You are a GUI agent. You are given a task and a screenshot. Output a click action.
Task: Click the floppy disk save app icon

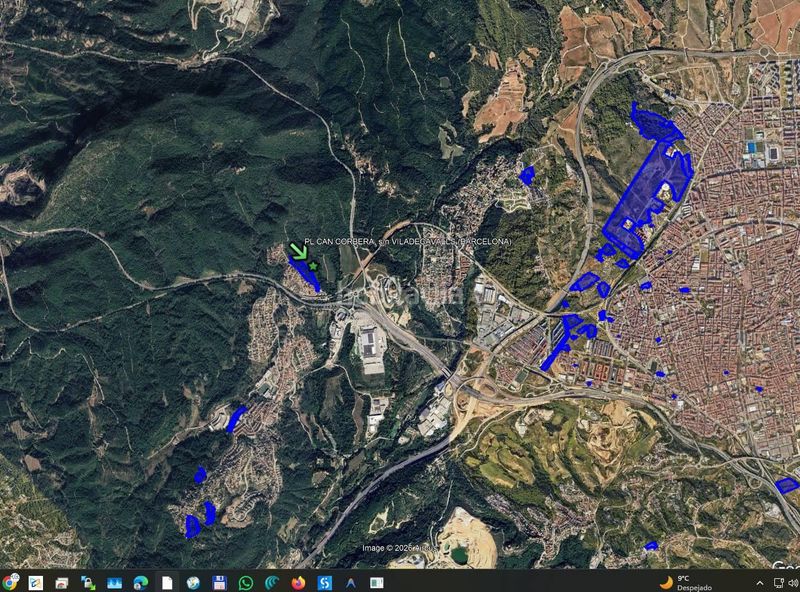click(219, 582)
